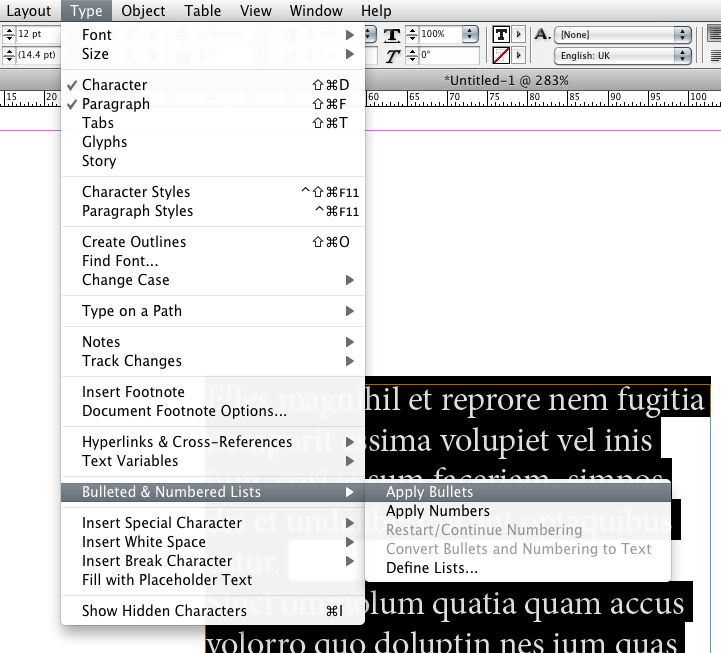
Task: Open the [None] character style dropdown
Action: (623, 34)
